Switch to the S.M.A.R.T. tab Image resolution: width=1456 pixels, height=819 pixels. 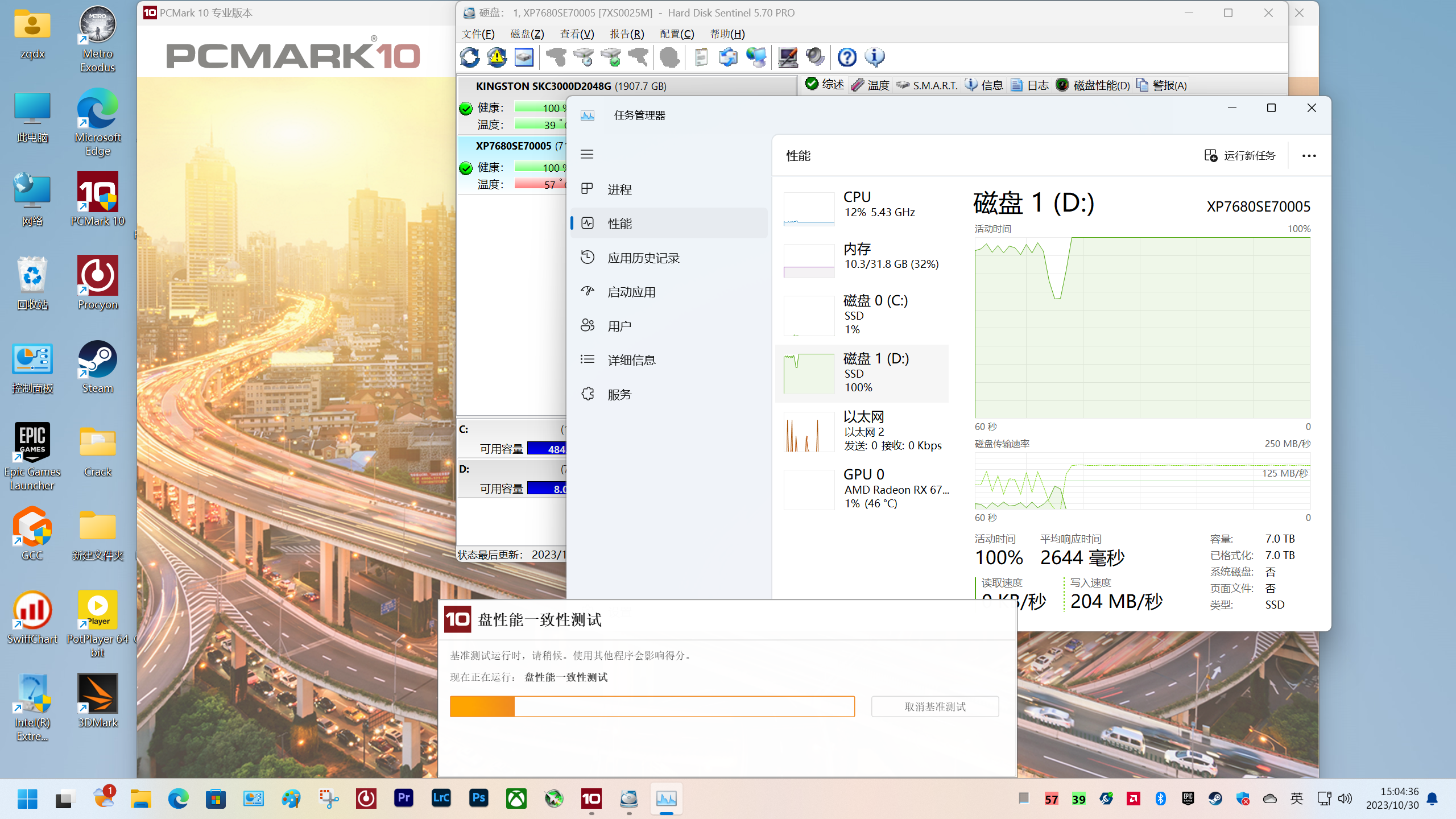[927, 85]
